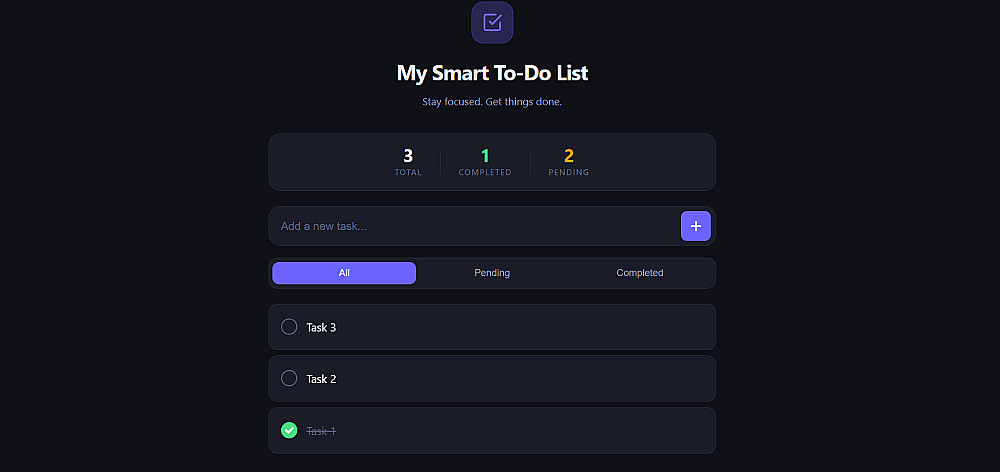Click the TOTAL label in stats card
Screen dimensions: 1000x472
(408, 173)
